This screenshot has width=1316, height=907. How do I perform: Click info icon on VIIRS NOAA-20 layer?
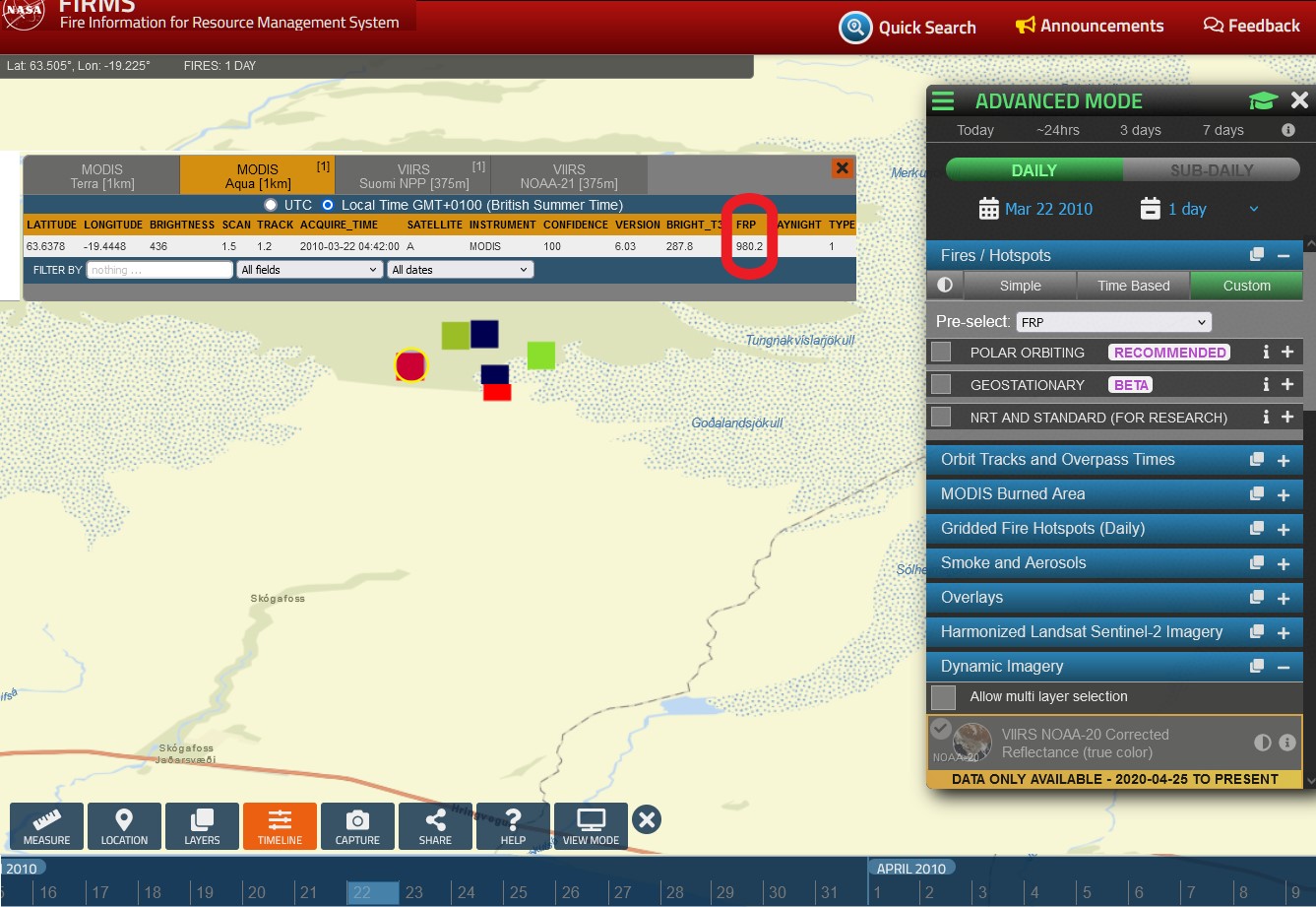coord(1286,743)
